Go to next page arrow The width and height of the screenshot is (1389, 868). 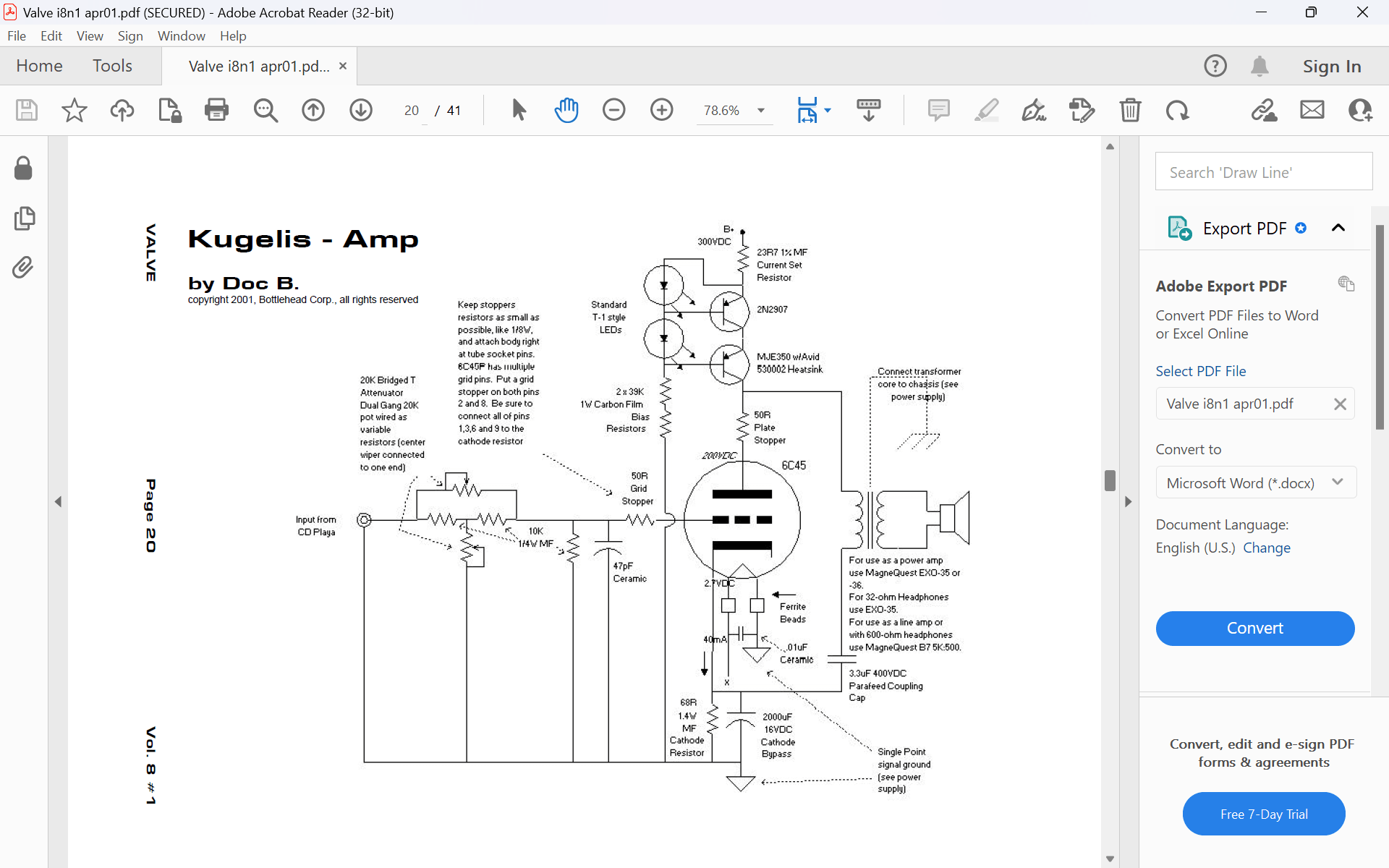361,110
